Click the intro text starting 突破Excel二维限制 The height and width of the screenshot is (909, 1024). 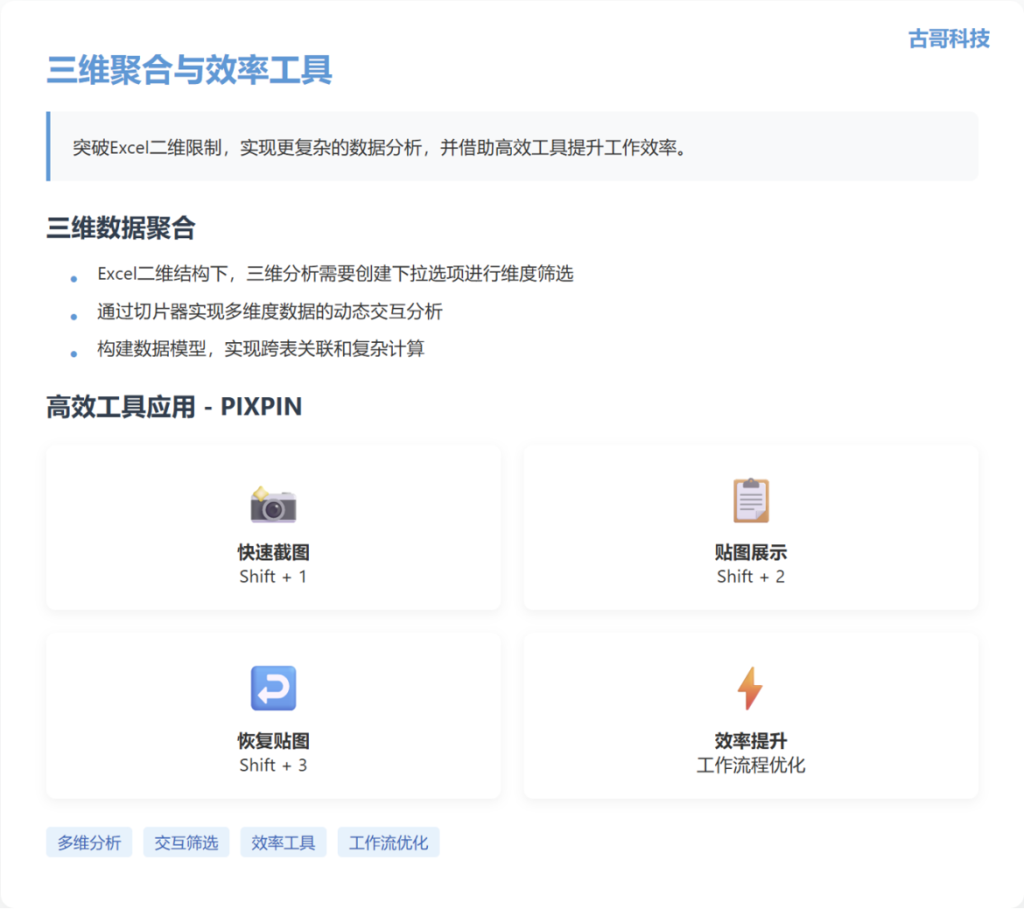(379, 148)
